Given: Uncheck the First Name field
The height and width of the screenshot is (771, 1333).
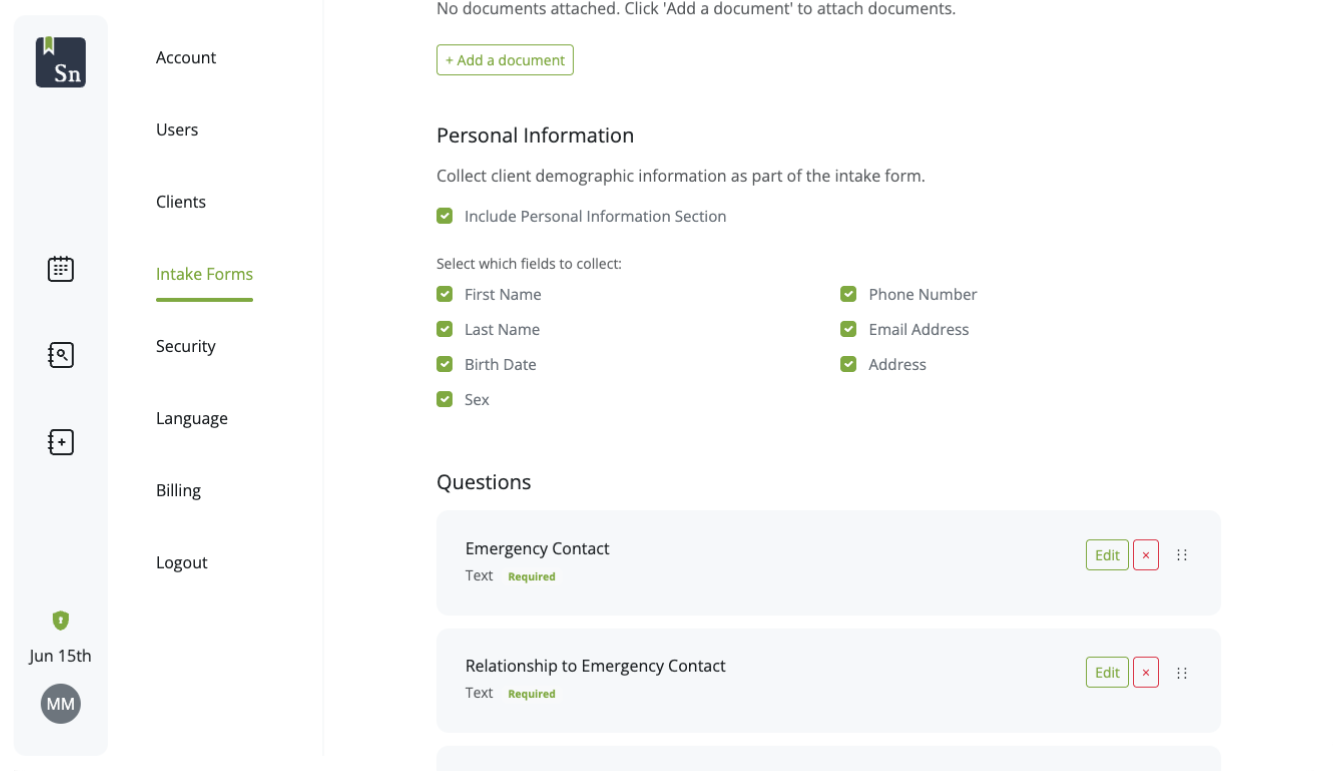Looking at the screenshot, I should pos(445,294).
